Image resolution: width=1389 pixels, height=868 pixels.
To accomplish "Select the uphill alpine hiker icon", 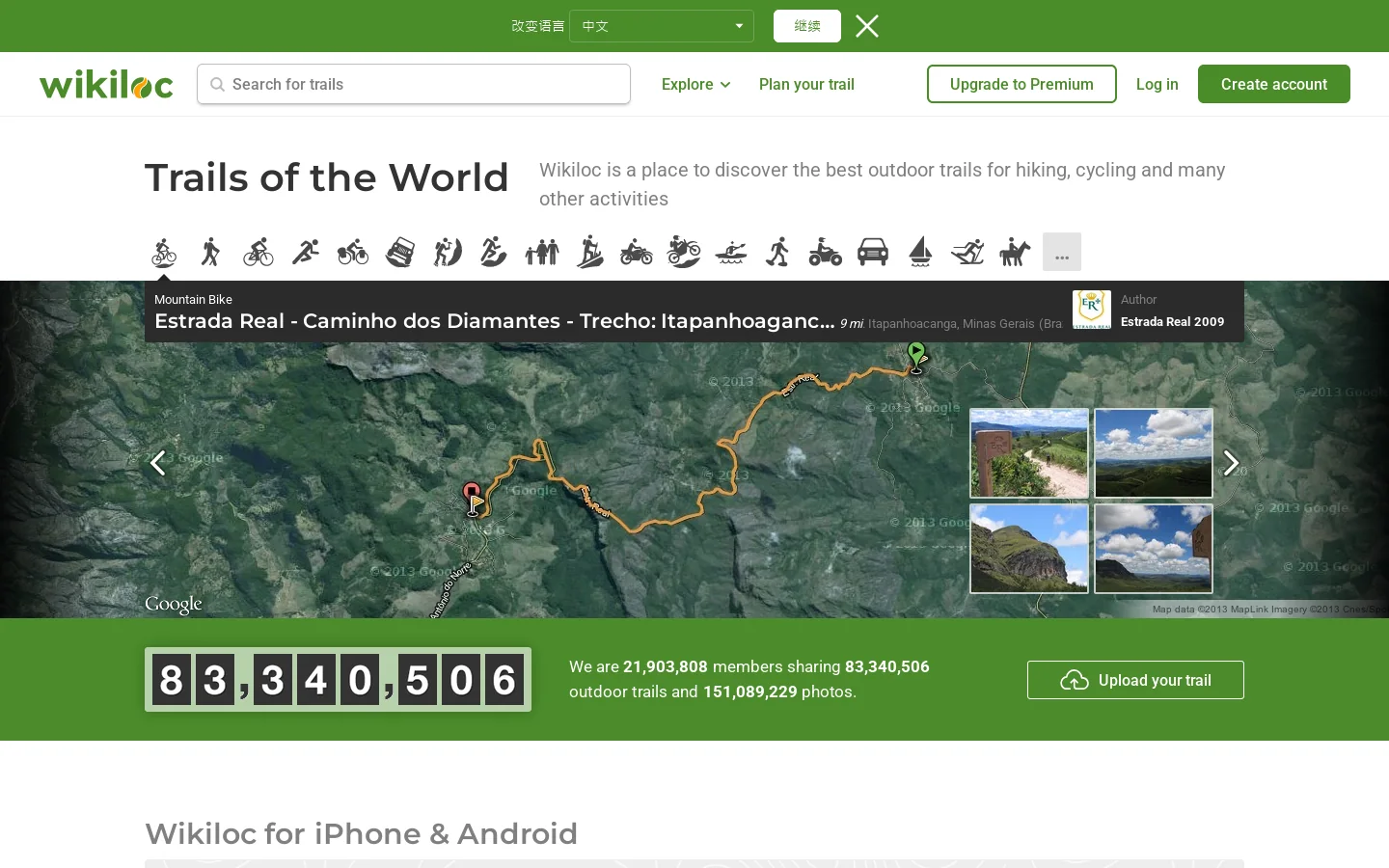I will 589,252.
